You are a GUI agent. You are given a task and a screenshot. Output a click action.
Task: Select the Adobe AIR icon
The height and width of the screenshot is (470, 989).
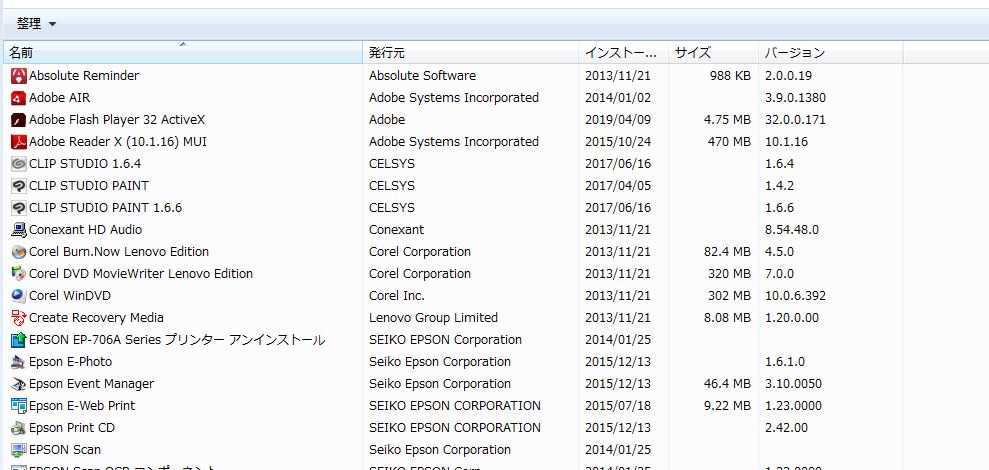[x=19, y=98]
